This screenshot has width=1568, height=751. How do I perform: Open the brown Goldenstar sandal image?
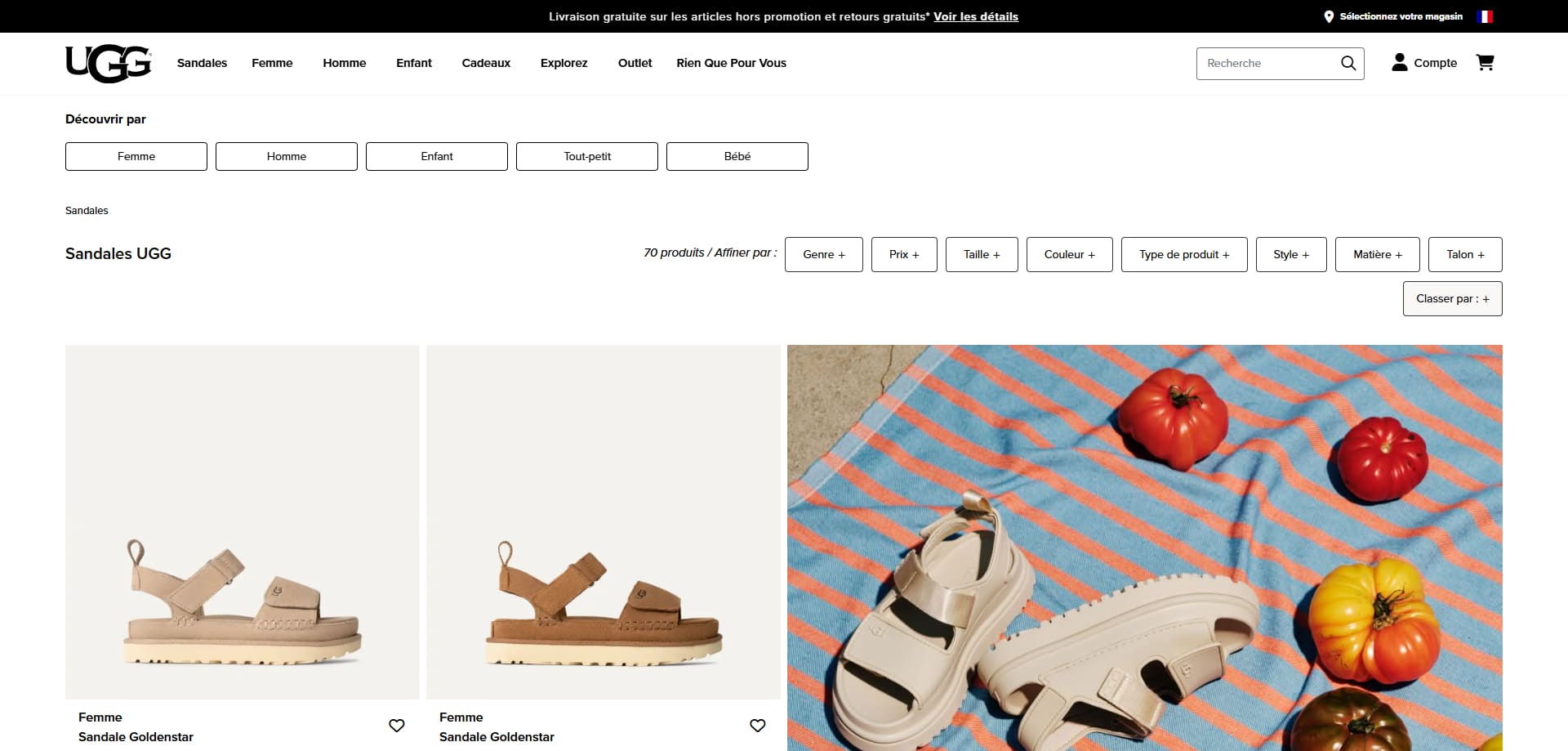[x=604, y=522]
